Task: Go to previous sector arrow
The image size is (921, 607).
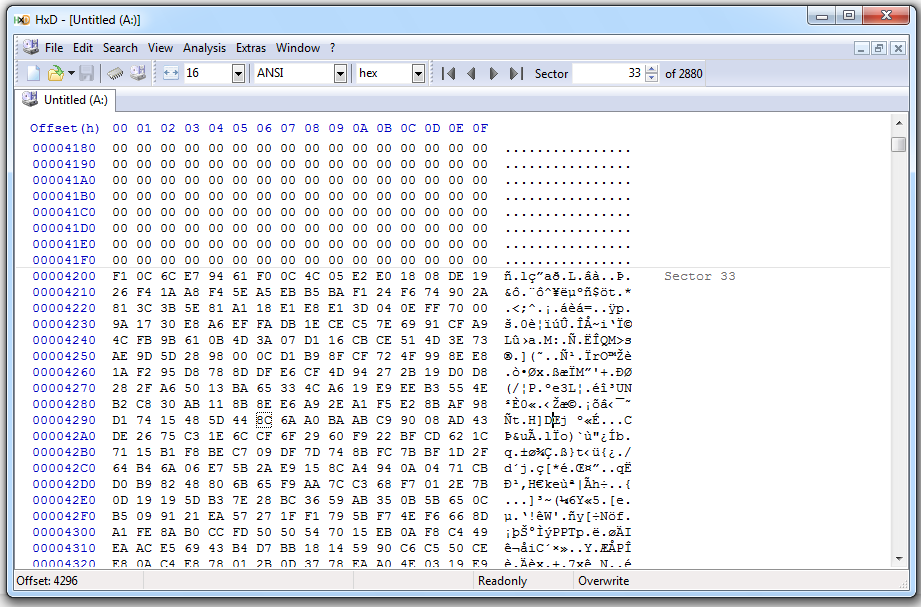Action: 471,73
